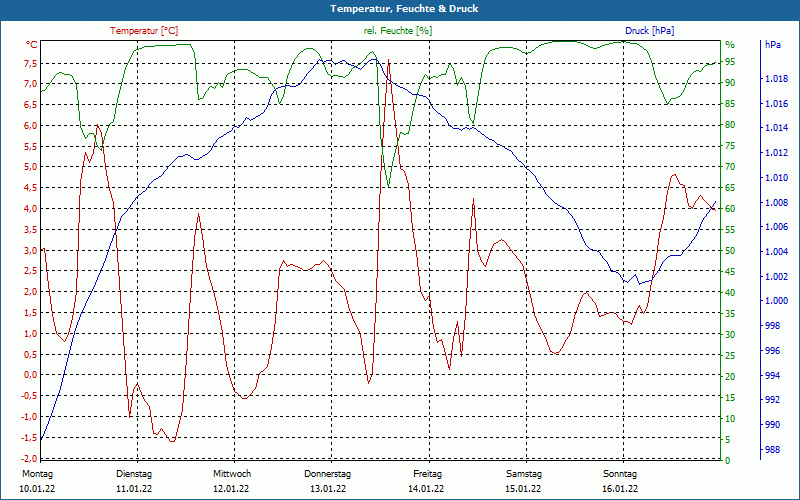This screenshot has height=500, width=800.
Task: Click the Samstag day label
Action: [524, 473]
